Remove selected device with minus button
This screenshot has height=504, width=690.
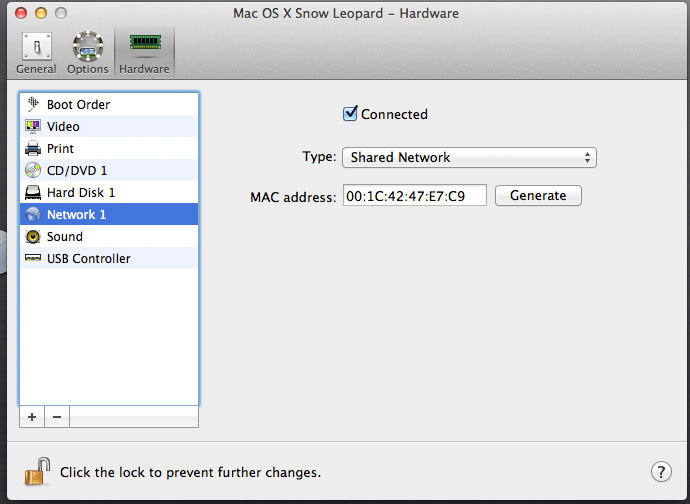[57, 417]
